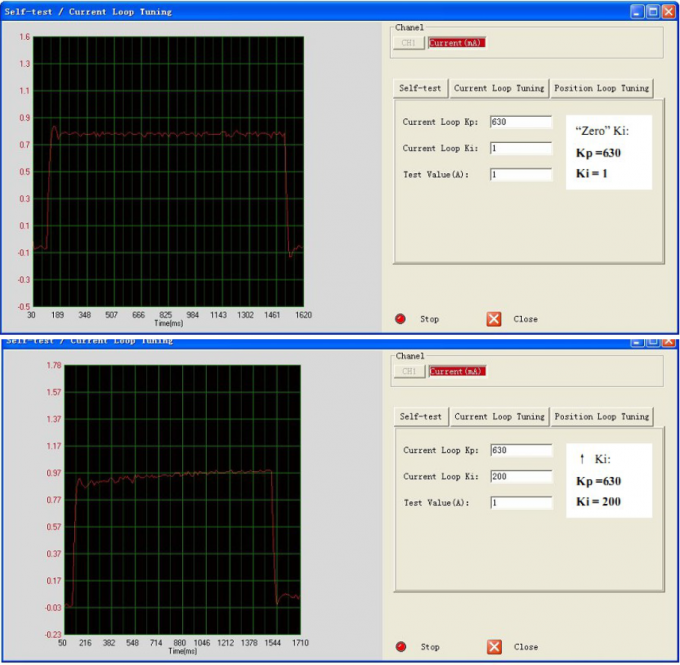Focus the Test Value(A) field in the bottom window
680x665 pixels.
(521, 502)
